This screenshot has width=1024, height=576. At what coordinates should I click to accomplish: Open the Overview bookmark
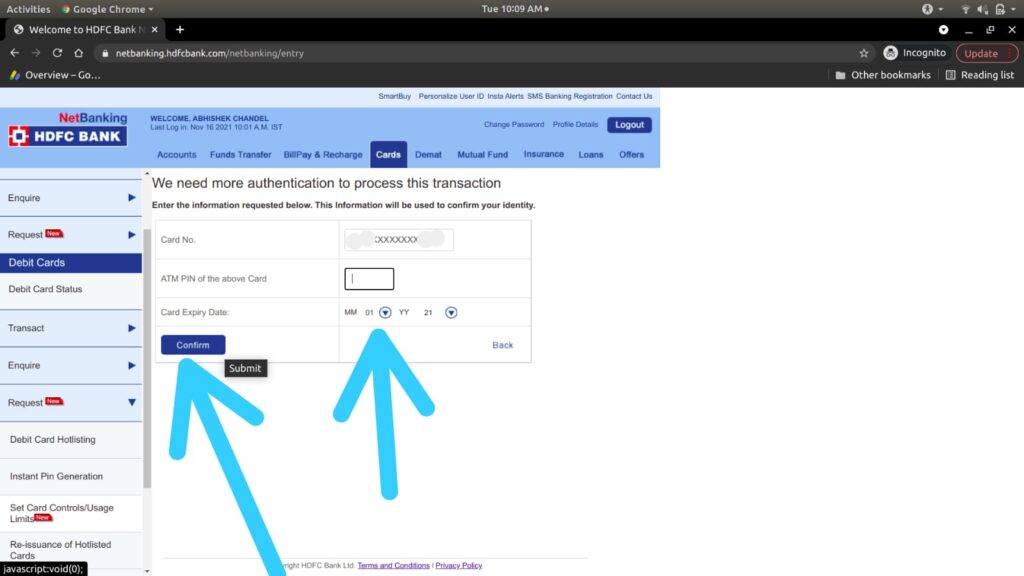[55, 75]
